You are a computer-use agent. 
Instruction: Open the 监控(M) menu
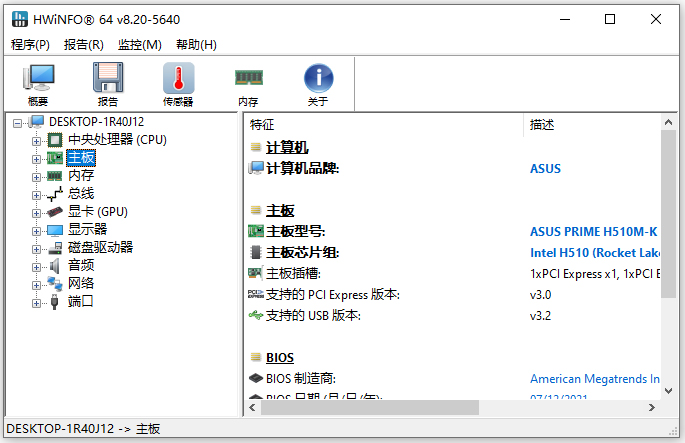coord(139,44)
